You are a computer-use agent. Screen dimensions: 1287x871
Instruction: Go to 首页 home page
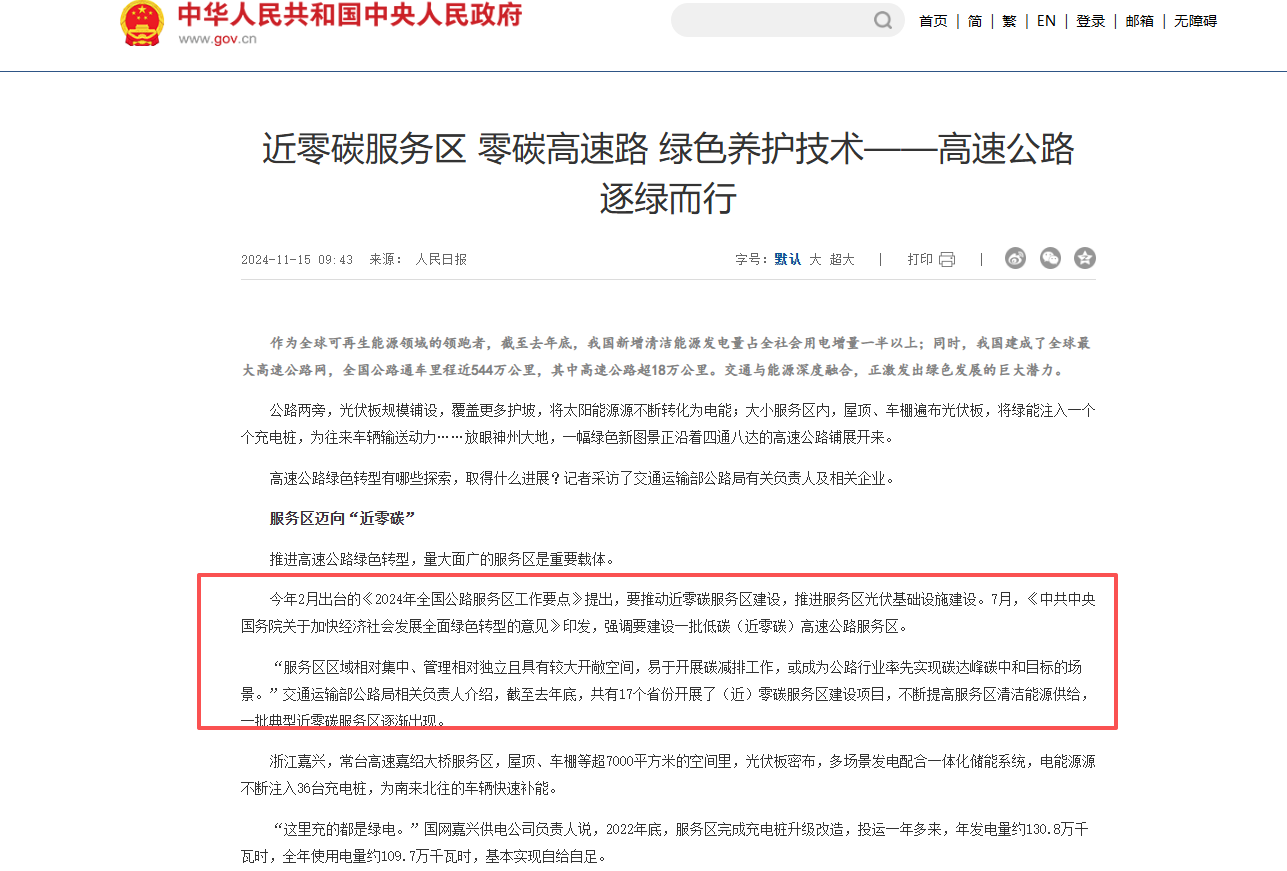933,21
